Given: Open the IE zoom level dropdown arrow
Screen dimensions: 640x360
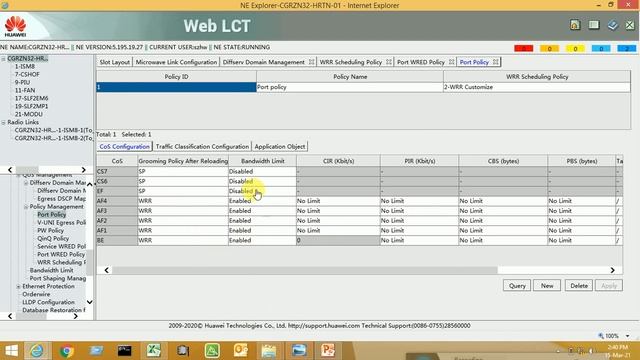Looking at the screenshot, I should [x=627, y=336].
